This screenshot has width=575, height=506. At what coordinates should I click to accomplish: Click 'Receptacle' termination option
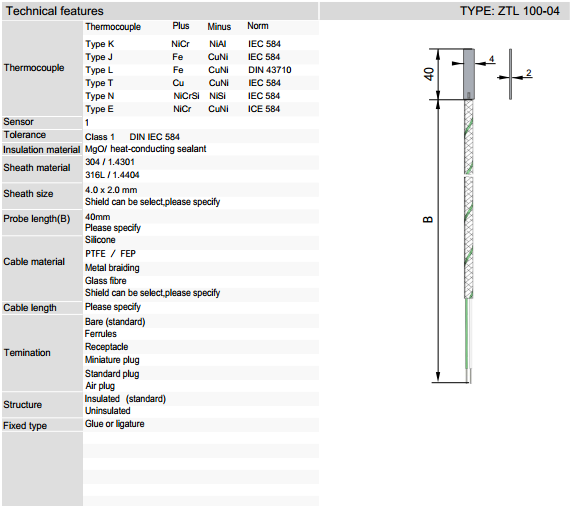[107, 347]
